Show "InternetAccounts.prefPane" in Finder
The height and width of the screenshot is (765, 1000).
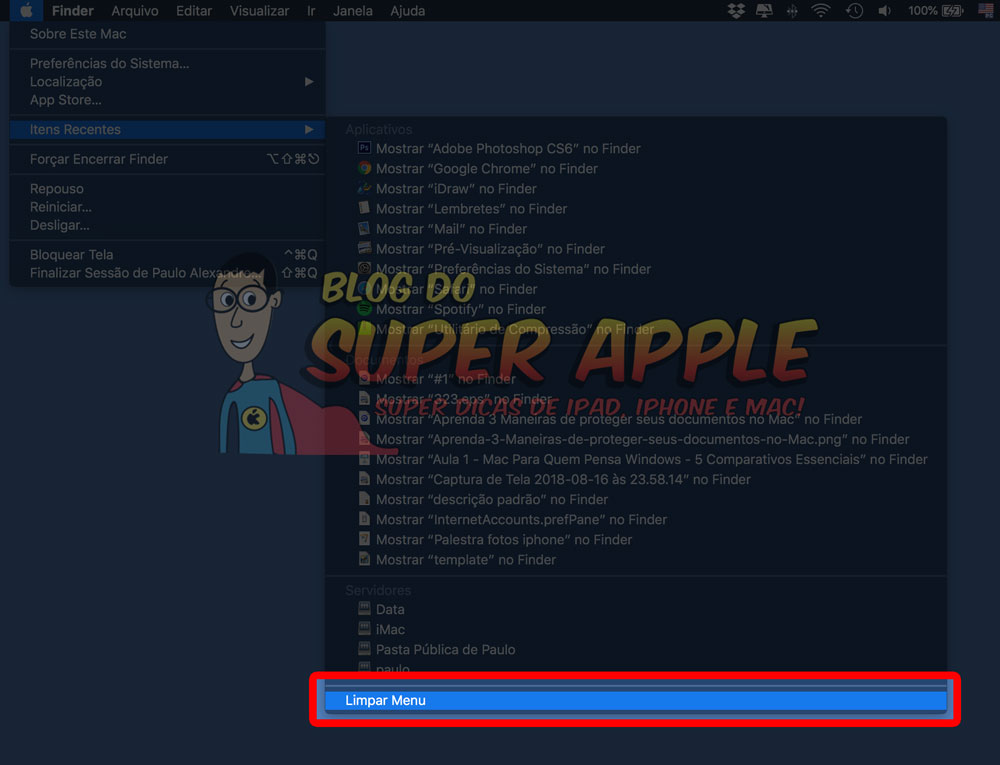coord(521,520)
